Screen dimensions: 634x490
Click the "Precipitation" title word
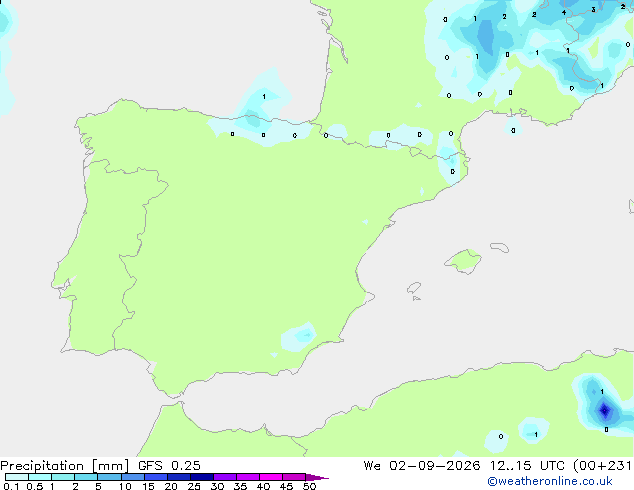(42, 466)
